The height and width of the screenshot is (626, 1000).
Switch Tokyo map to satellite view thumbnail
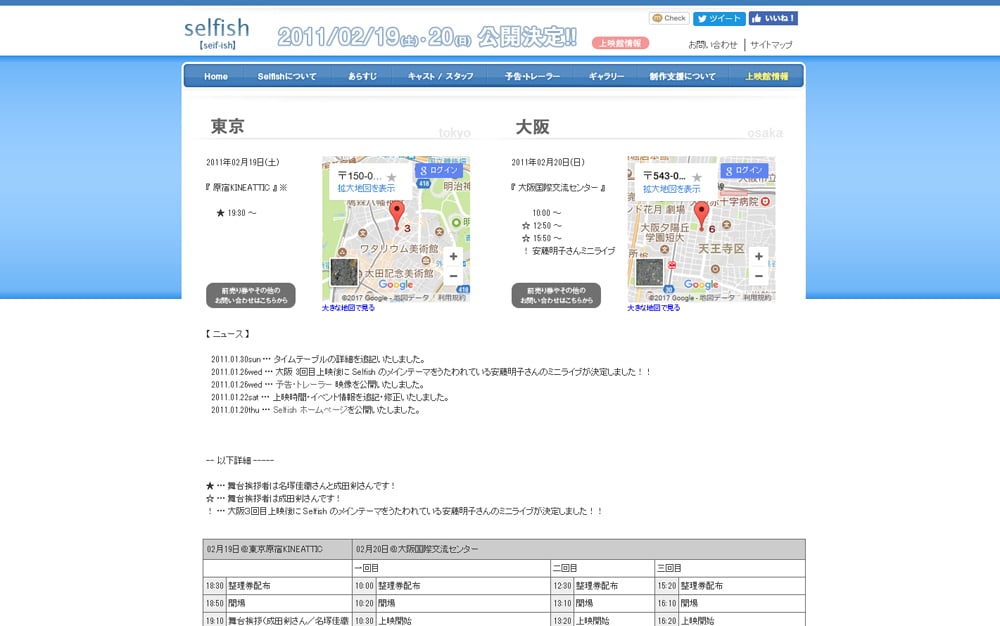(x=344, y=272)
